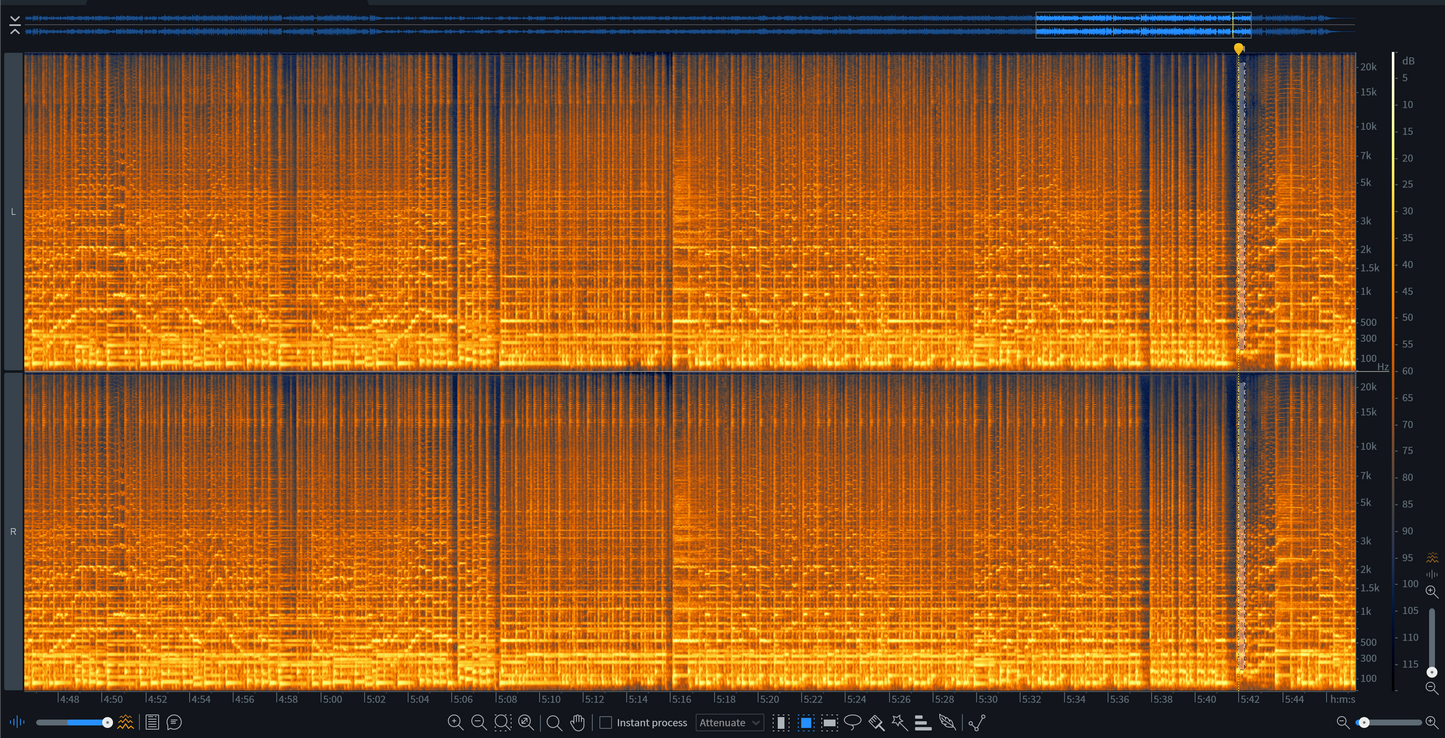The image size is (1445, 738).
Task: Select the Brush selection tool
Action: (877, 722)
